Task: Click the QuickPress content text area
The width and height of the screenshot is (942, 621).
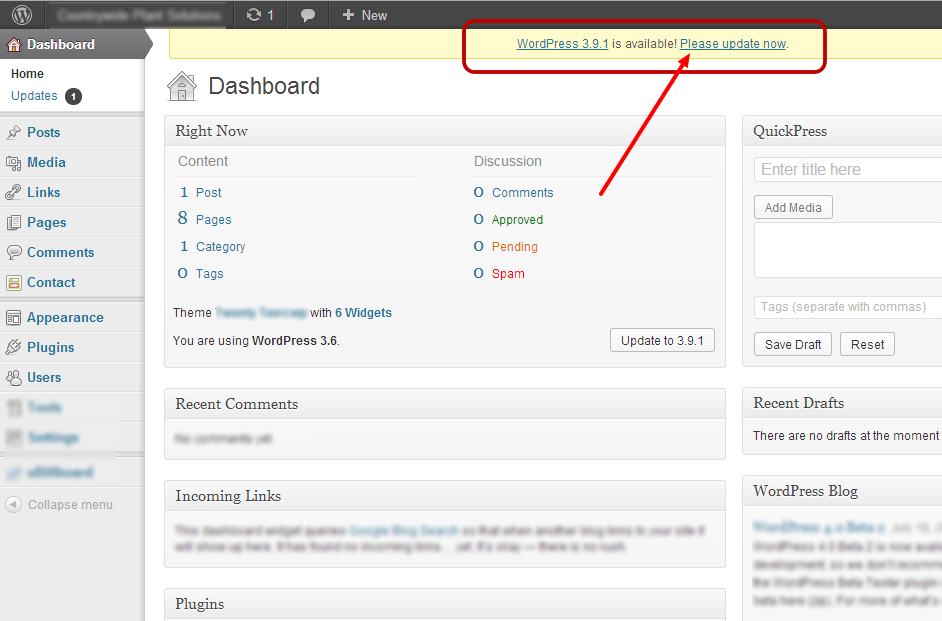Action: pyautogui.click(x=848, y=250)
